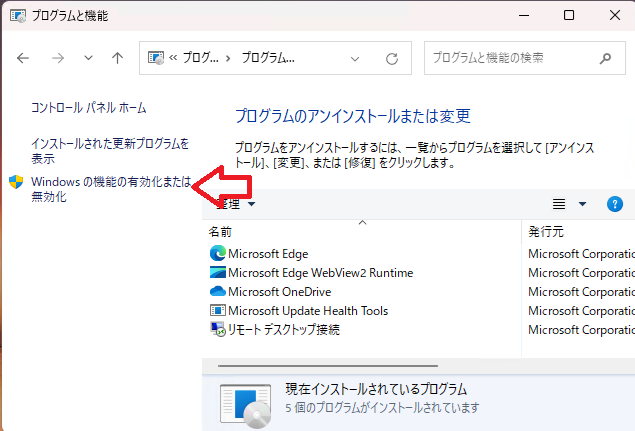Open help with the blue question mark

tap(615, 204)
